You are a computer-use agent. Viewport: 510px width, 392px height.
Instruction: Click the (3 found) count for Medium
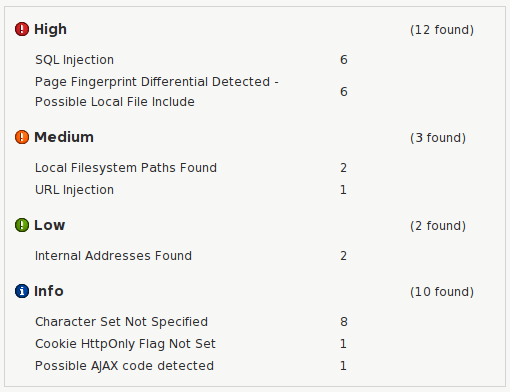click(x=438, y=138)
